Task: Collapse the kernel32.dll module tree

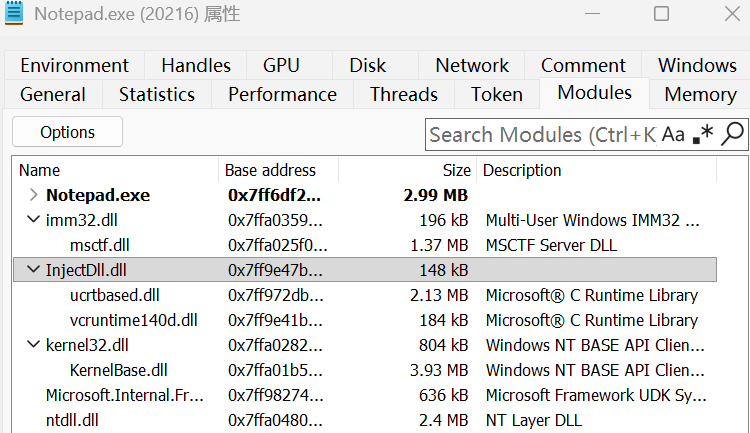Action: pos(34,345)
